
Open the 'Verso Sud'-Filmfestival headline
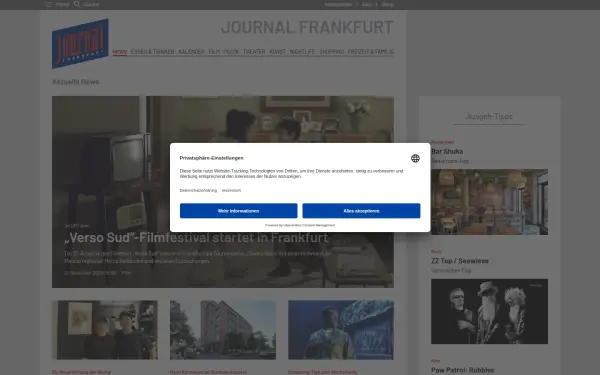pos(196,238)
